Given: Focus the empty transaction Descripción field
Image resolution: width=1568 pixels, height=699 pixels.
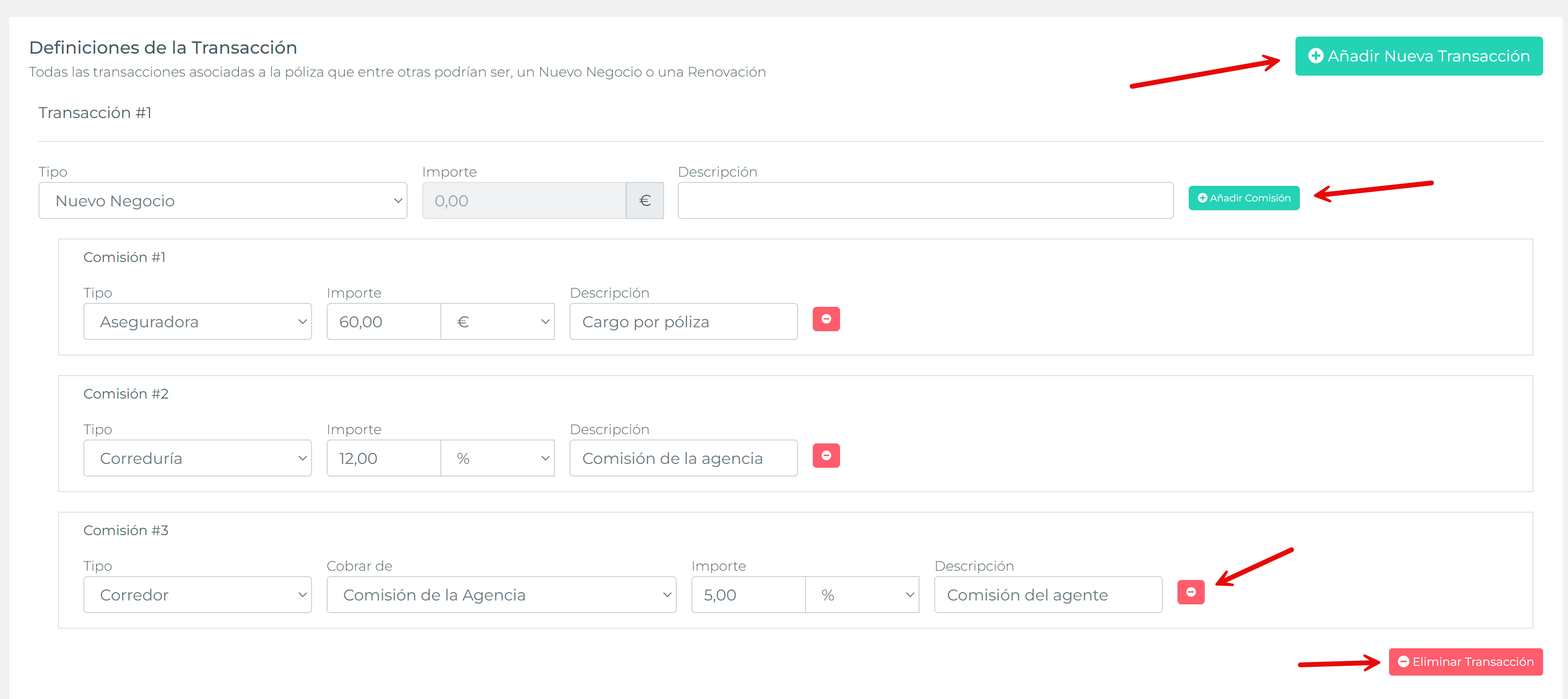Looking at the screenshot, I should click(x=924, y=200).
